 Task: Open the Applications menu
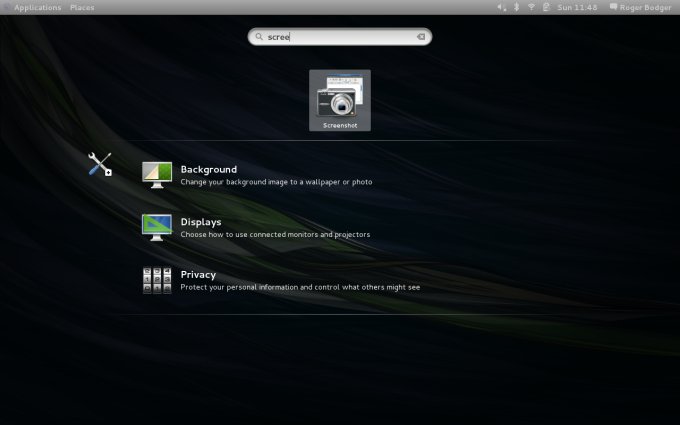(37, 8)
